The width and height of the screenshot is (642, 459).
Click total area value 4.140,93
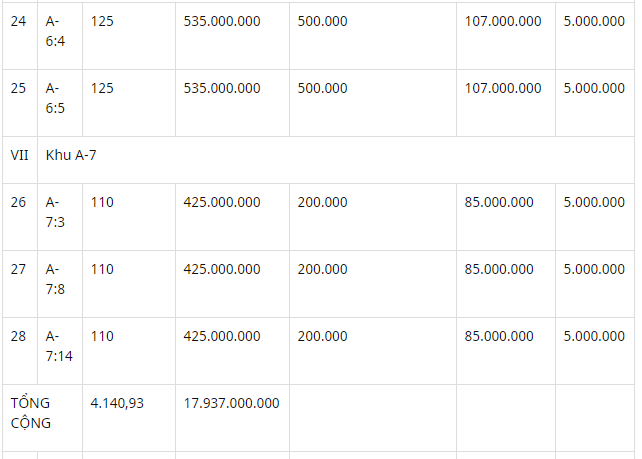click(117, 403)
